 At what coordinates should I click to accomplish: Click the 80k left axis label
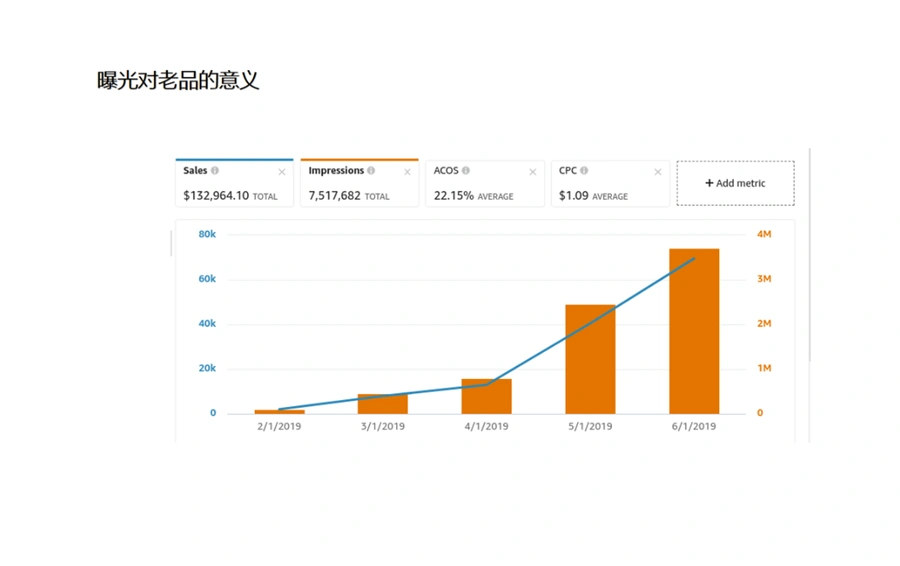click(207, 234)
